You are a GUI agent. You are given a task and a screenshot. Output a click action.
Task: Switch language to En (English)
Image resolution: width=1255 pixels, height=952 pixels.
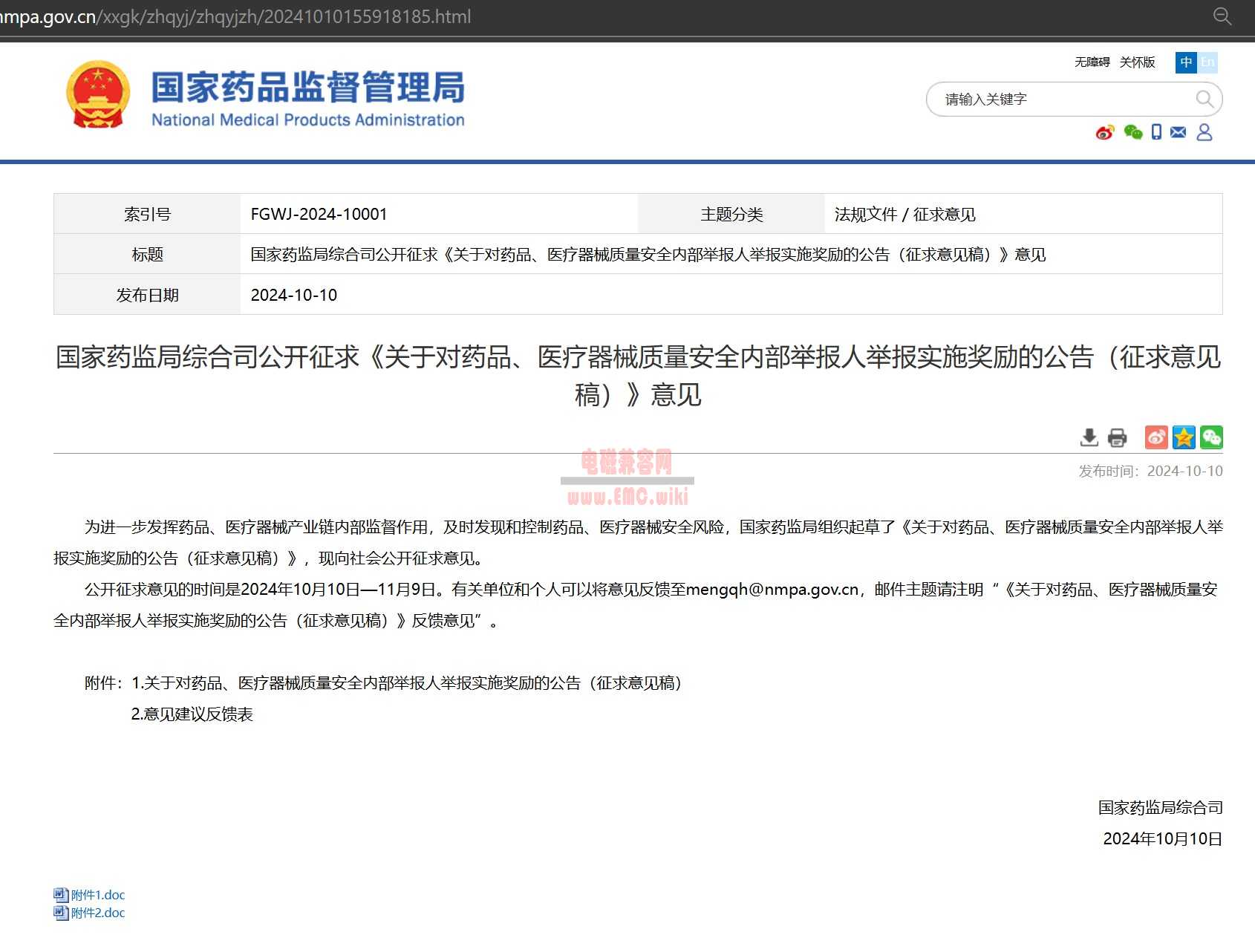(1207, 62)
